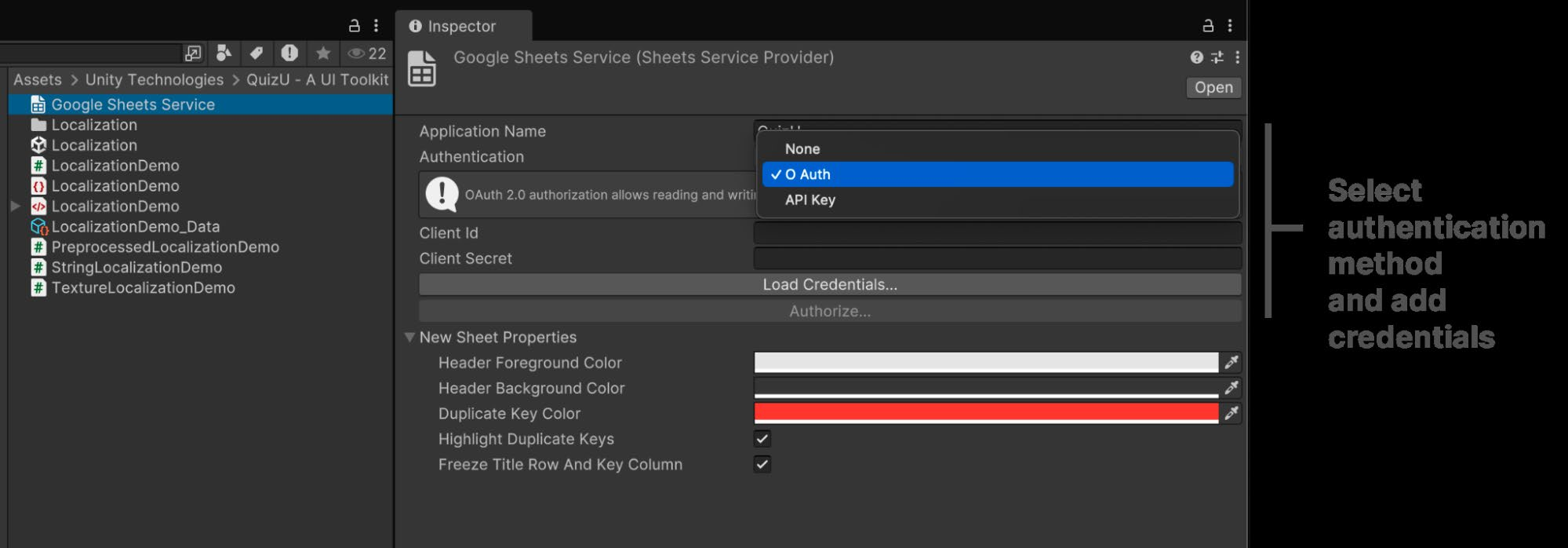Uncheck Highlight Duplicate Keys
Screen dimensions: 1568x548
pos(762,439)
